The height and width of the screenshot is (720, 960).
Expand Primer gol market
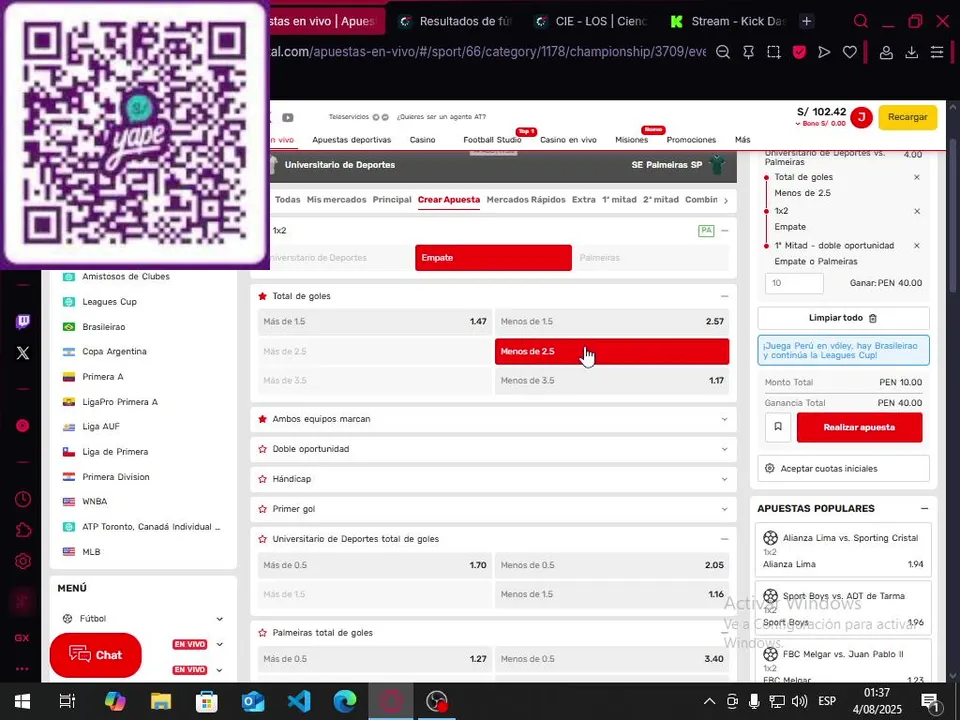click(x=724, y=509)
